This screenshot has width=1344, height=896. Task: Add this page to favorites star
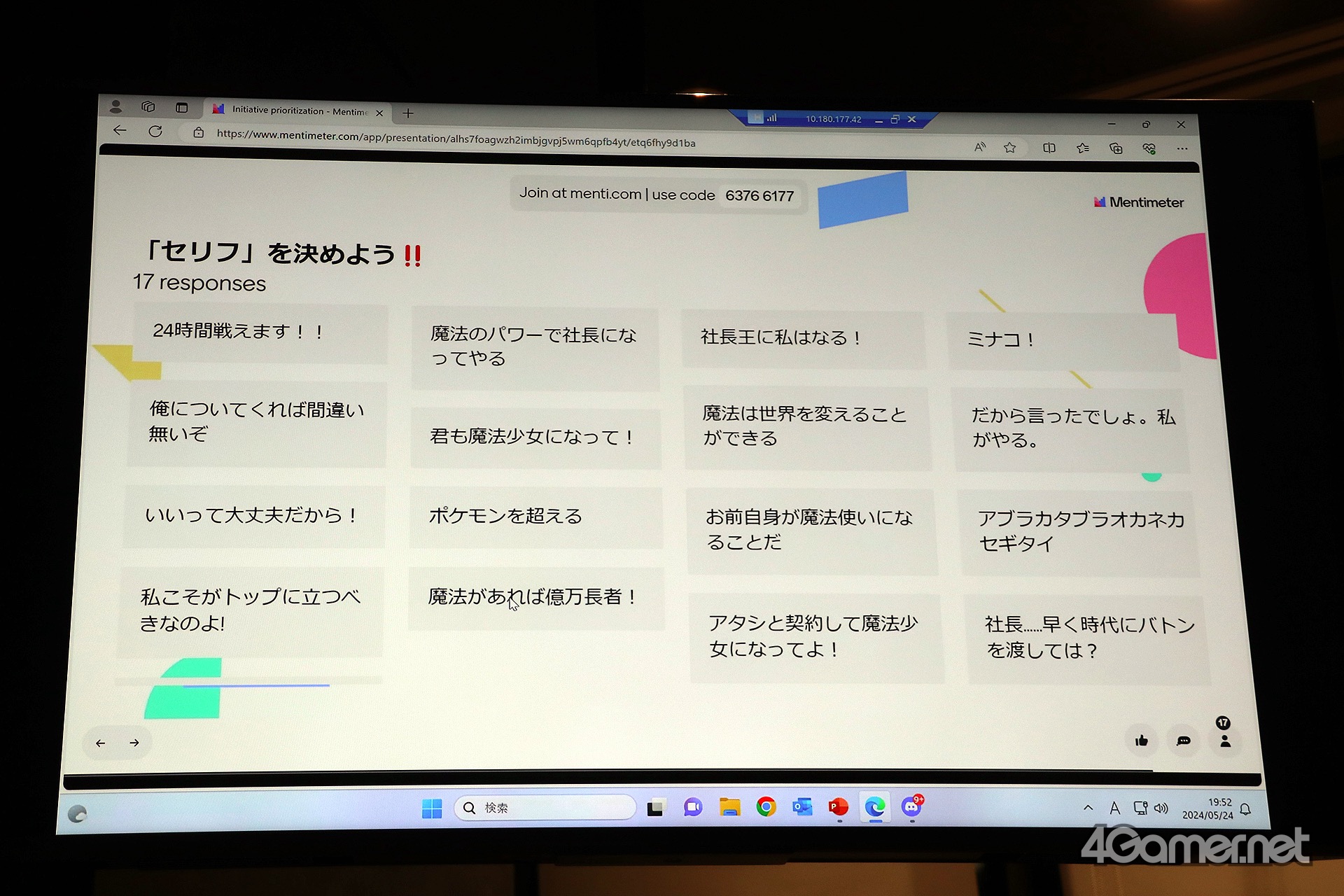coord(1009,148)
